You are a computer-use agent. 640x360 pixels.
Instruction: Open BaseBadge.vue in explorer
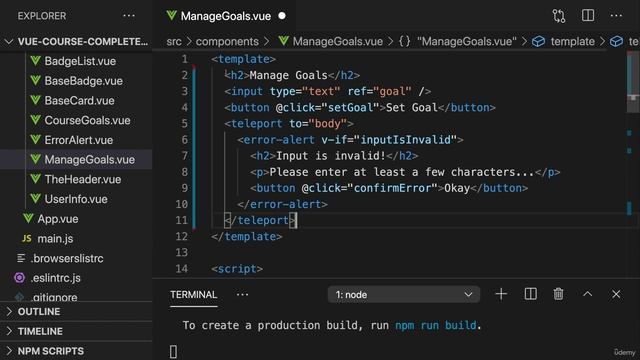(x=83, y=80)
